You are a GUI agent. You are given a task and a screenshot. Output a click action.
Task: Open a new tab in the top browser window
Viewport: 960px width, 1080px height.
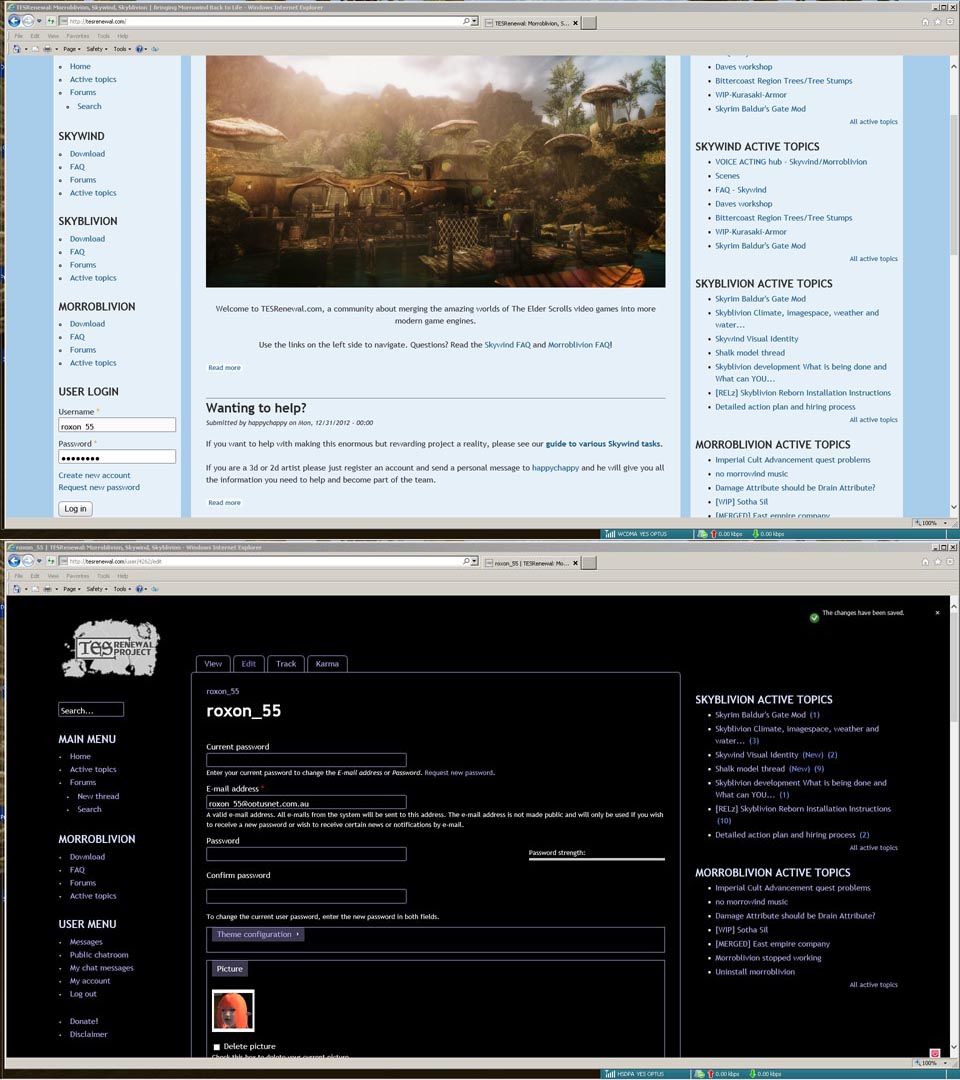589,23
